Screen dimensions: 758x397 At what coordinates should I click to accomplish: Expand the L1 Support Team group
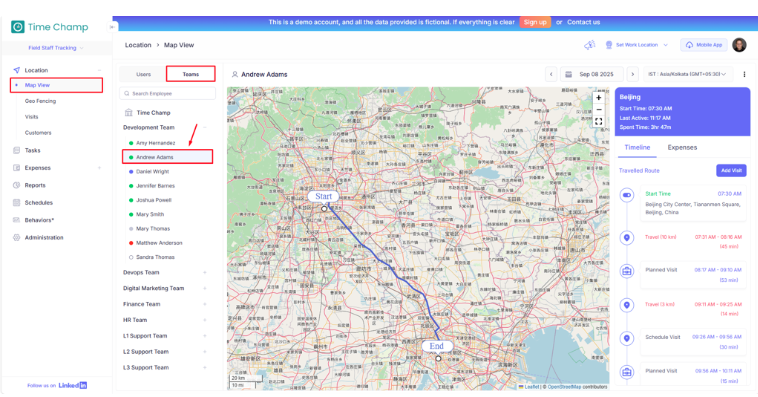tap(204, 336)
